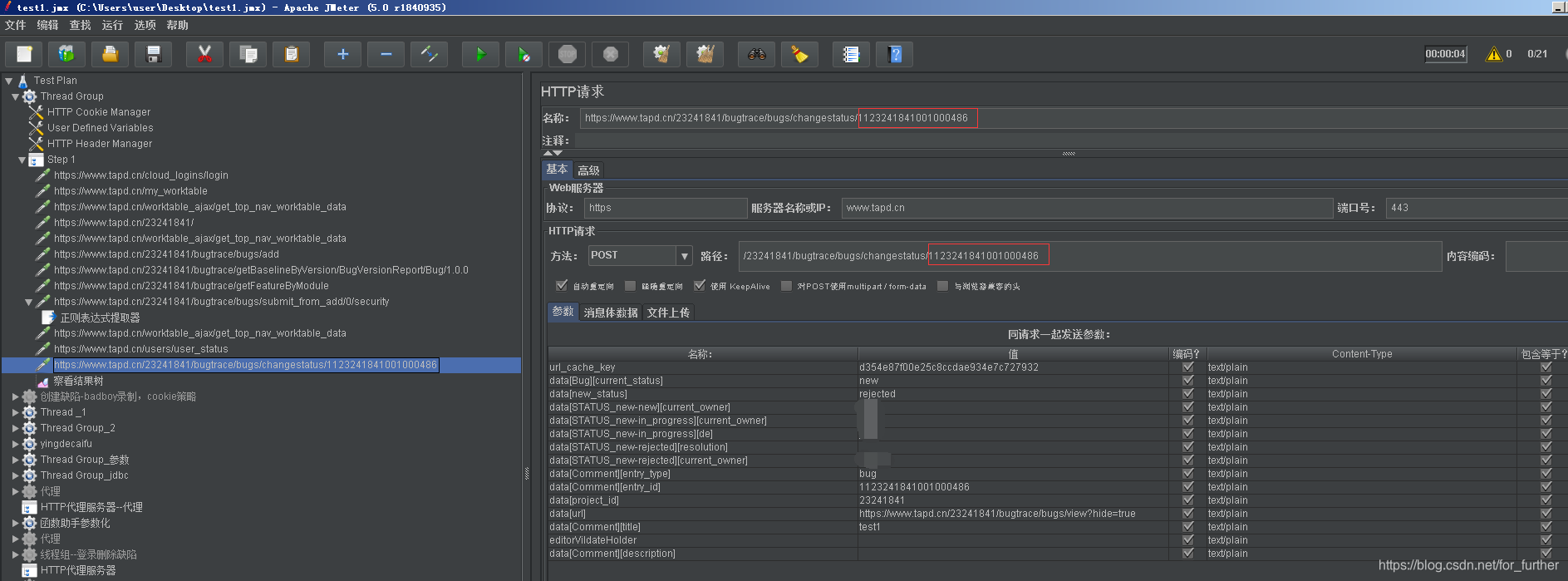Open the 文件 menu

pos(15,25)
